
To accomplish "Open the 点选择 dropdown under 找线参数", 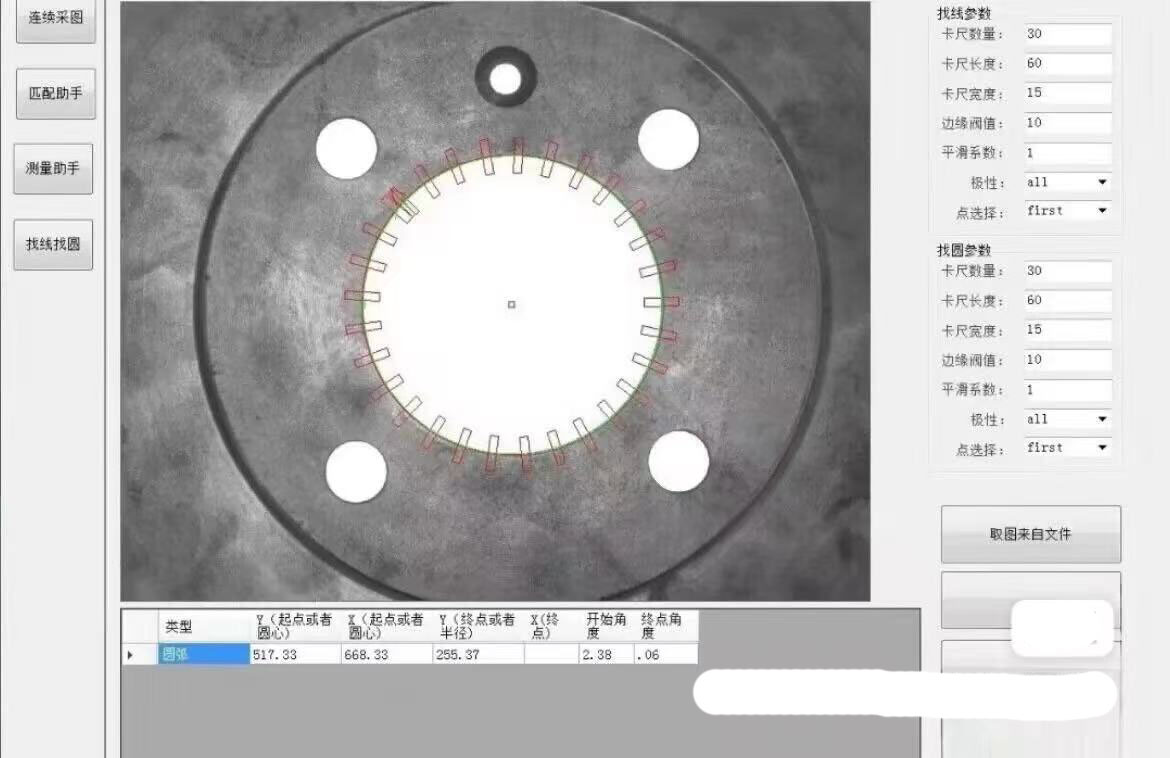I will (x=1067, y=211).
